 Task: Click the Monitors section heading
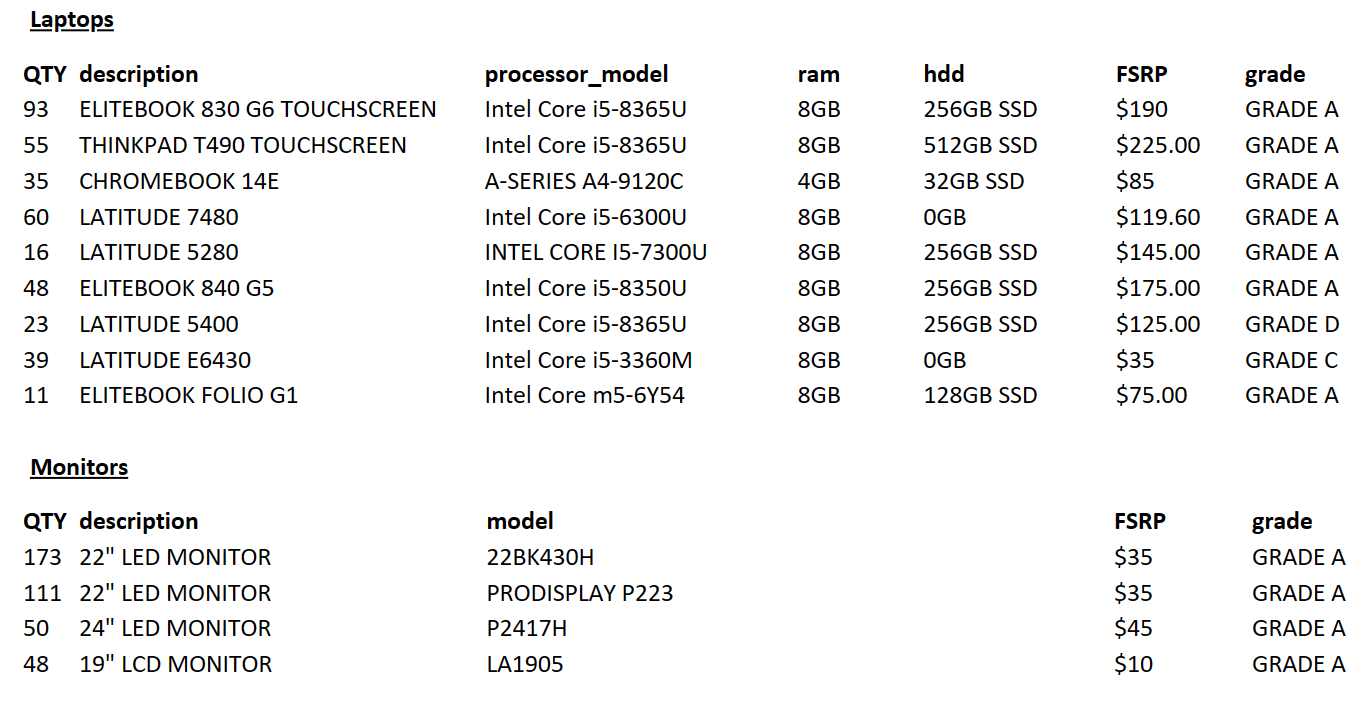click(x=79, y=467)
